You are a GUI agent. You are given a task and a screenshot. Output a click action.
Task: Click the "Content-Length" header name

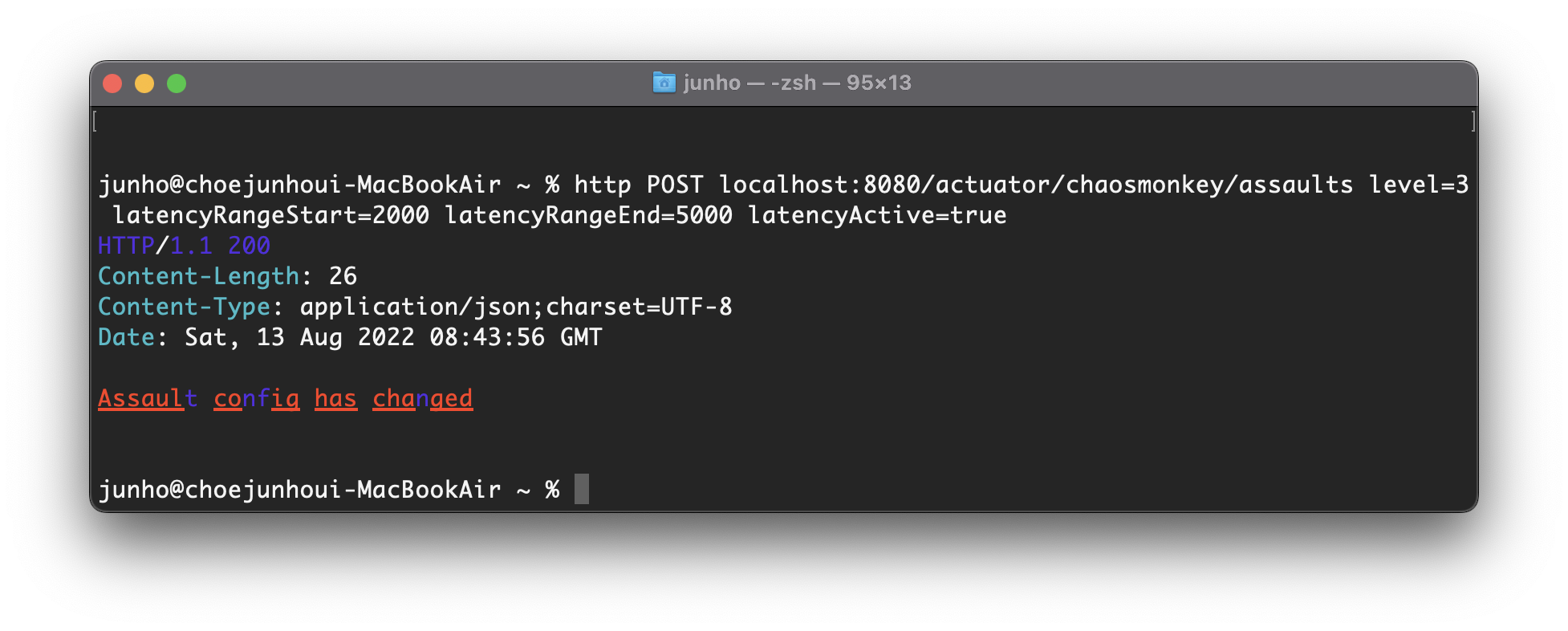pos(198,276)
